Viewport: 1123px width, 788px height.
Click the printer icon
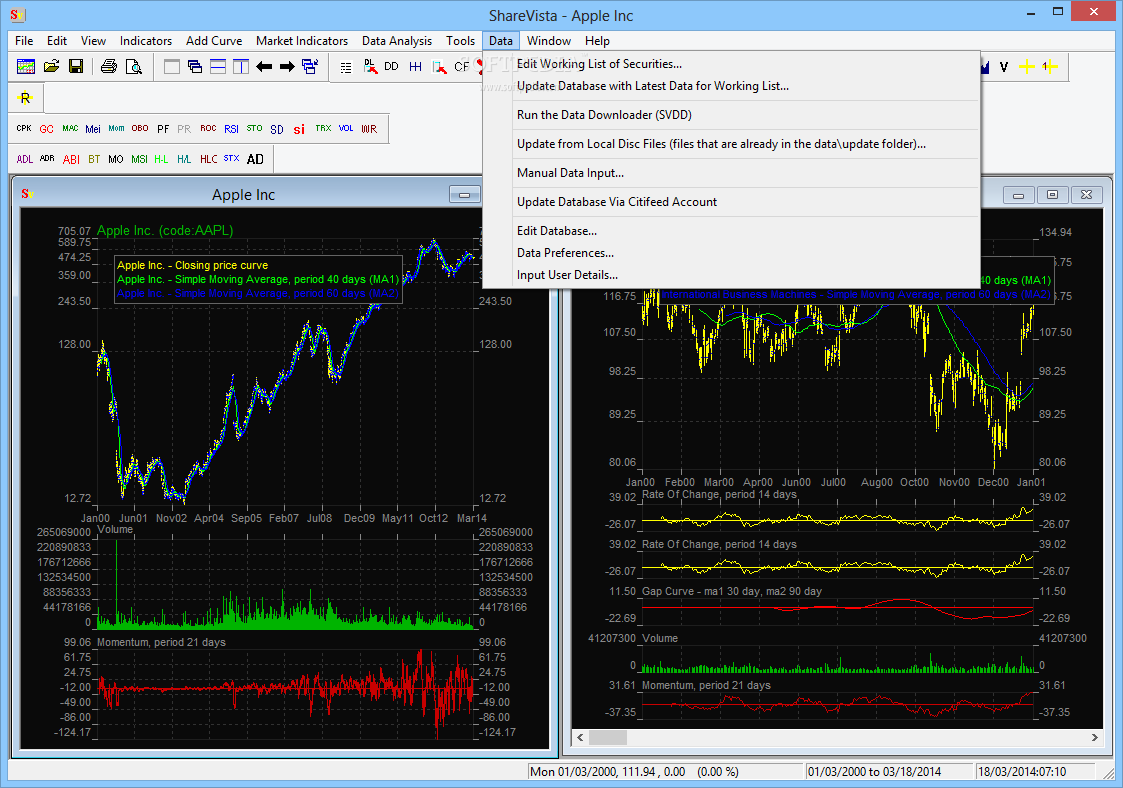[x=109, y=67]
